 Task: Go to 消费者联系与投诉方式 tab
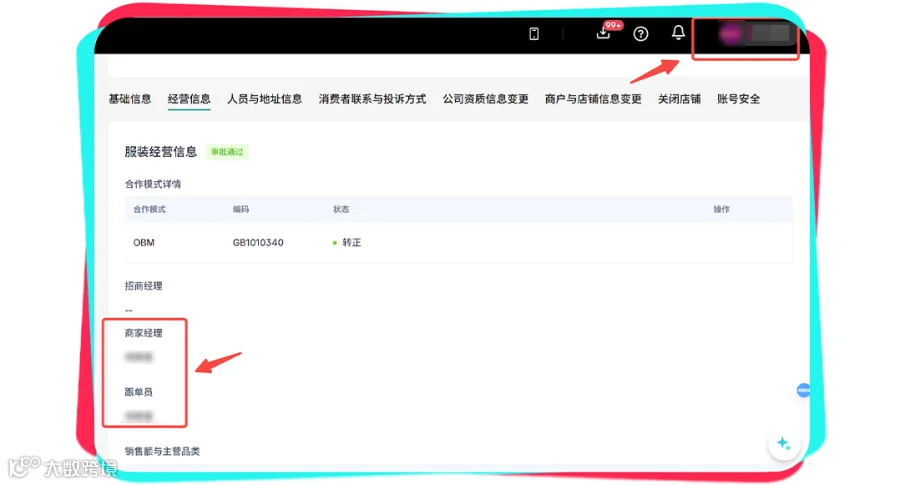[372, 99]
